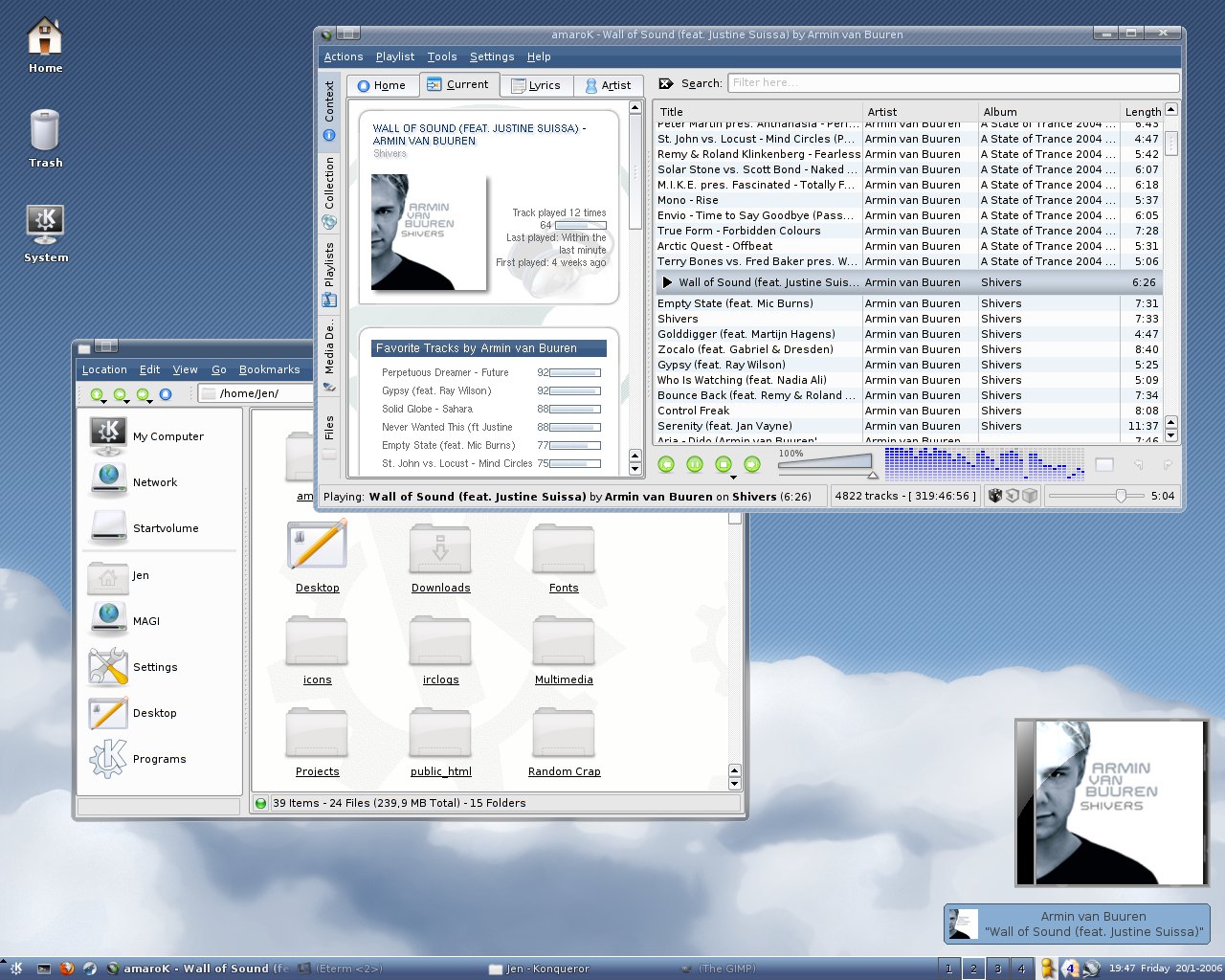Viewport: 1225px width, 980px height.
Task: Click the search filter input field
Action: 953,83
